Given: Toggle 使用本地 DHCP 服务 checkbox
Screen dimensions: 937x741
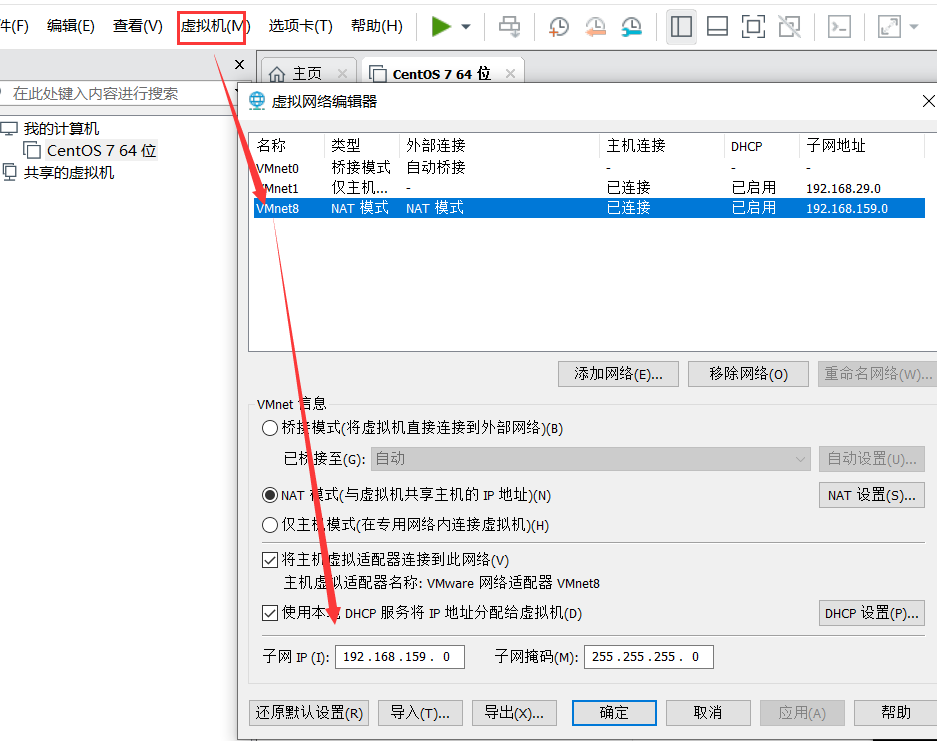Looking at the screenshot, I should 270,613.
